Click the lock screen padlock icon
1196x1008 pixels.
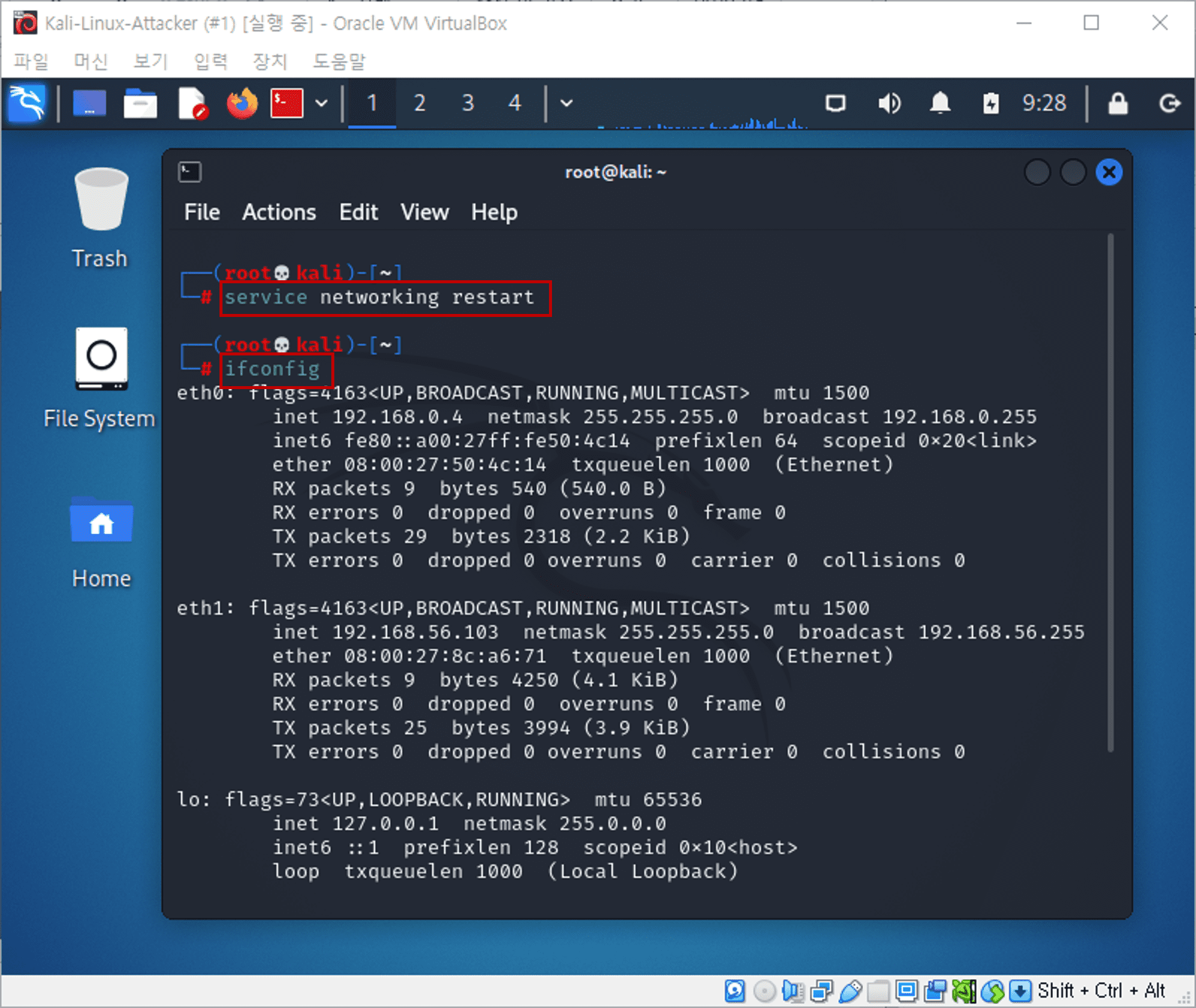coord(1118,103)
